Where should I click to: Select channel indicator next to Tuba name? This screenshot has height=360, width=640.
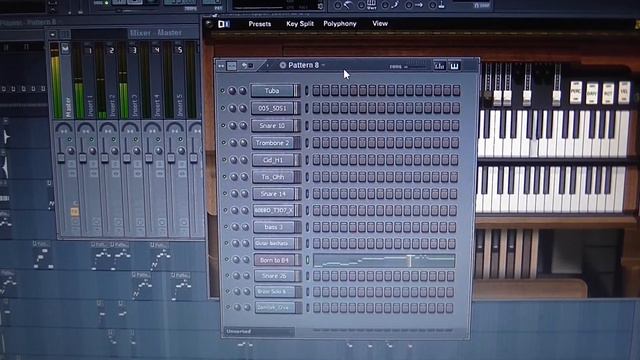[x=307, y=91]
